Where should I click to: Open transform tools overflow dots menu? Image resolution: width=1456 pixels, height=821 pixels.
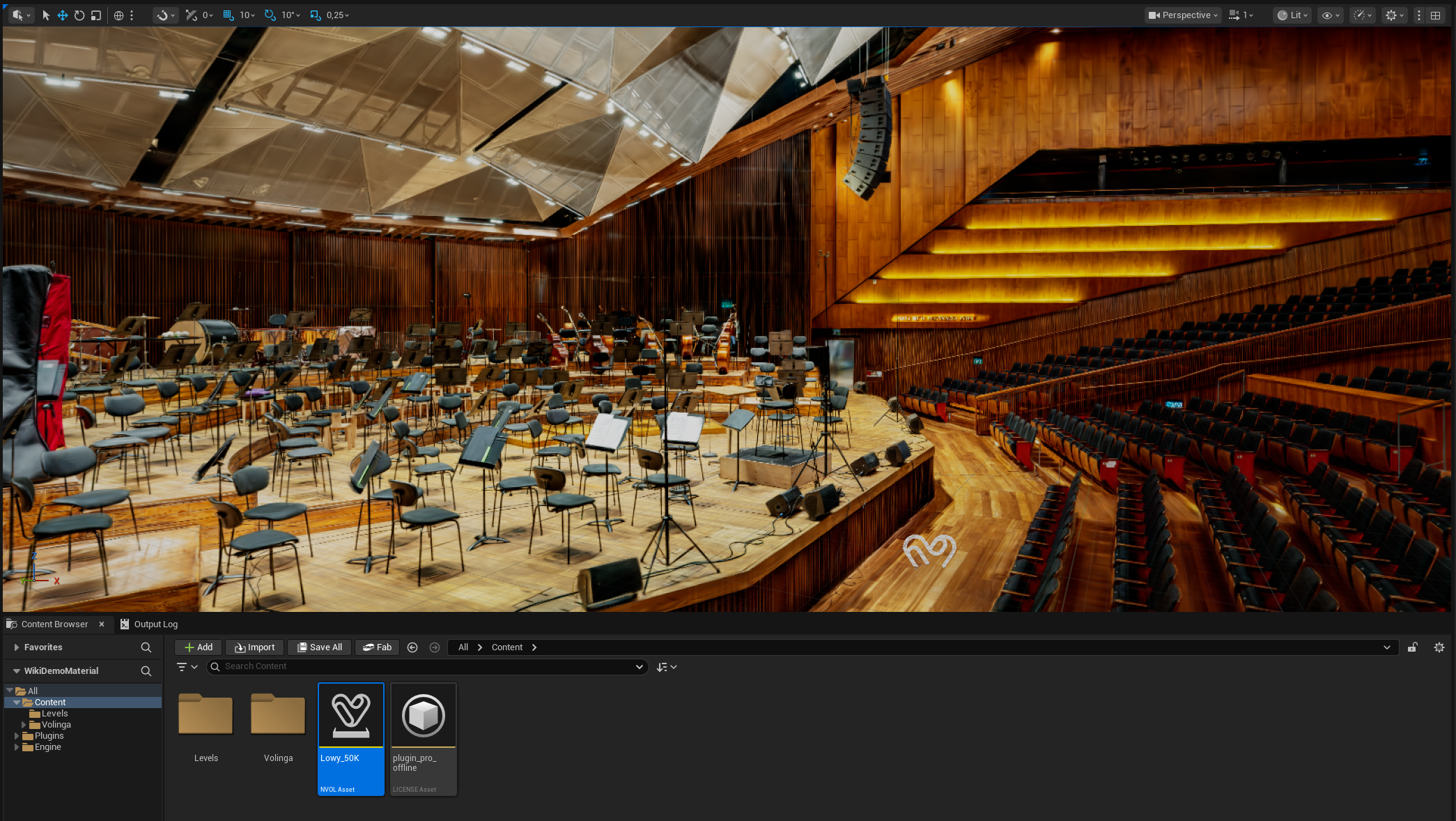[x=132, y=15]
